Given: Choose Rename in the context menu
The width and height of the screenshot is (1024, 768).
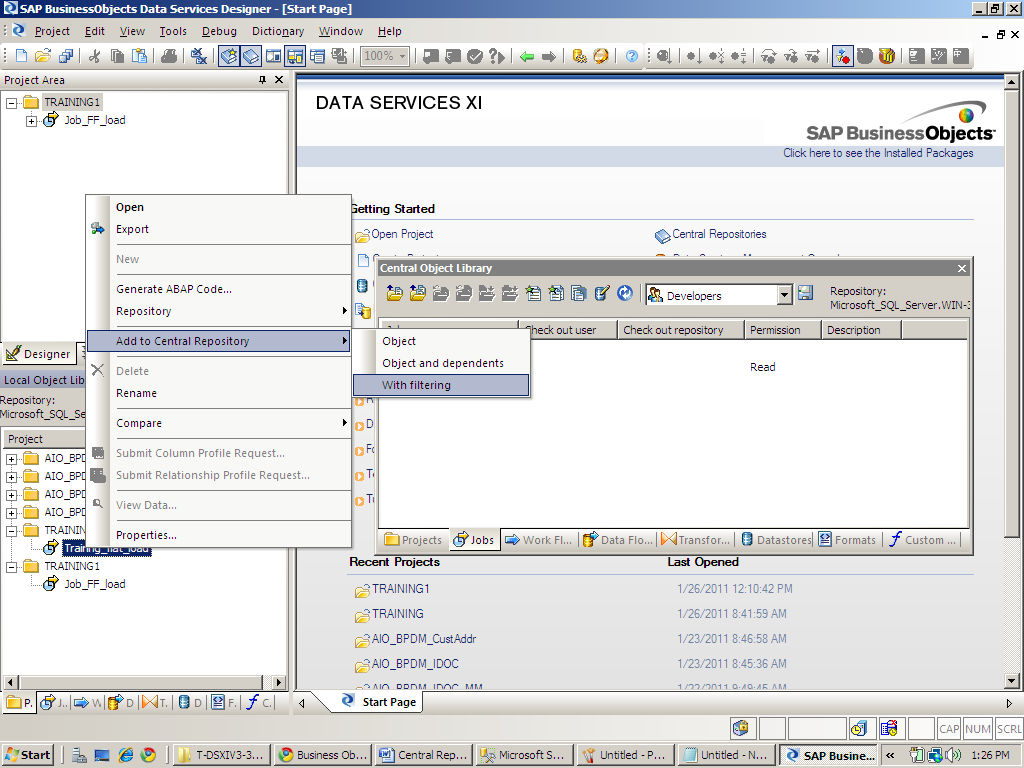Looking at the screenshot, I should pos(219,393).
